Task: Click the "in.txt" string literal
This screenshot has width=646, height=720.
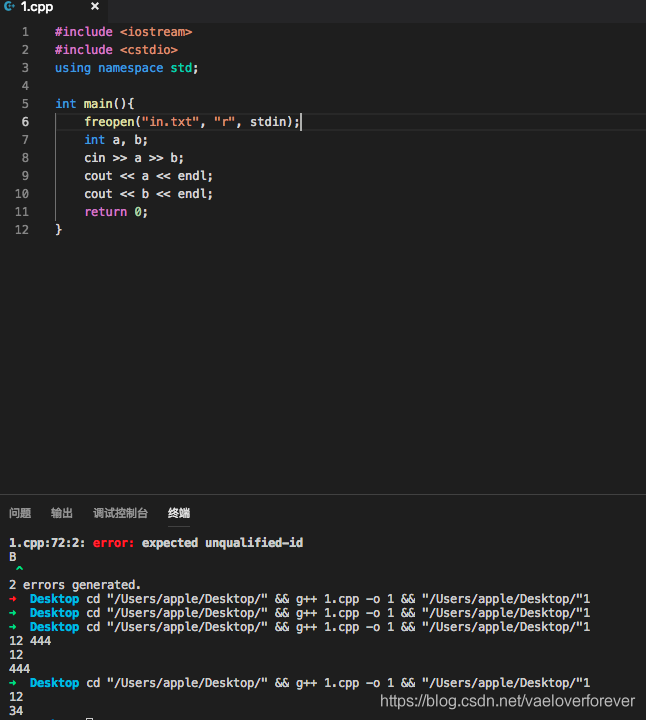Action: pos(170,122)
